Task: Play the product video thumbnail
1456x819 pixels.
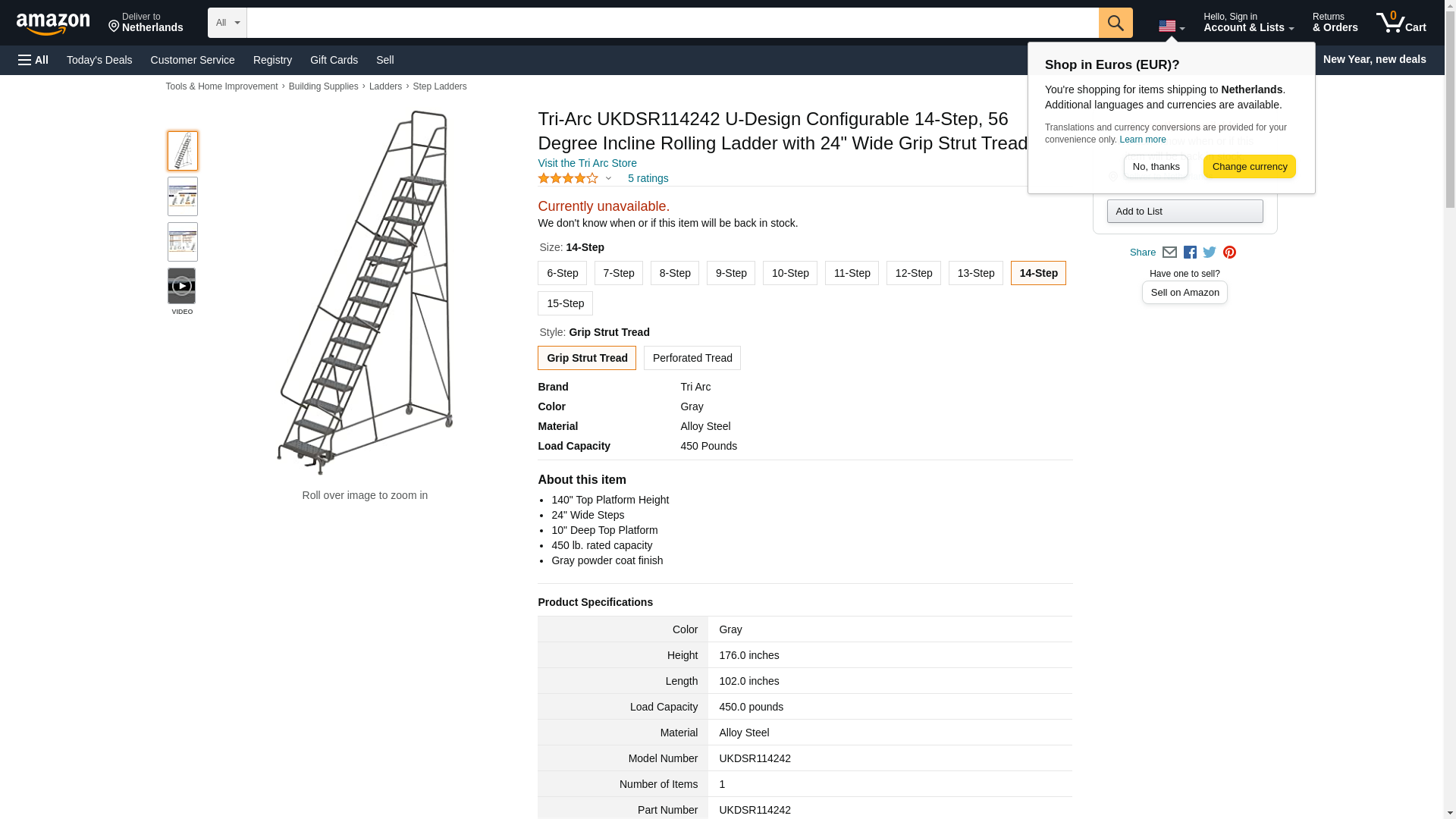Action: pos(182,286)
